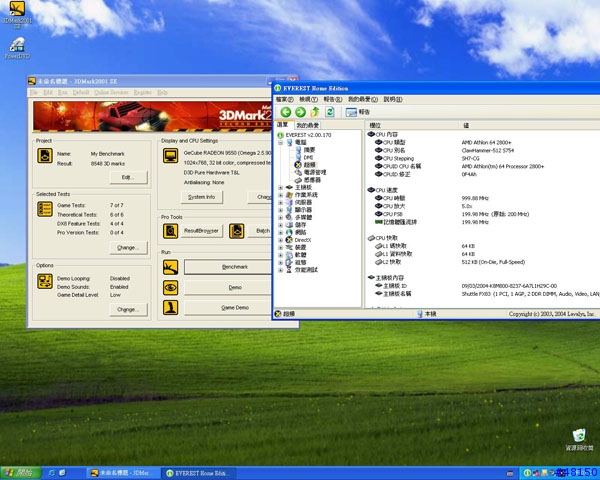Image resolution: width=600 pixels, height=480 pixels.
Task: Expand the DirectX tree node
Action: tap(280, 240)
